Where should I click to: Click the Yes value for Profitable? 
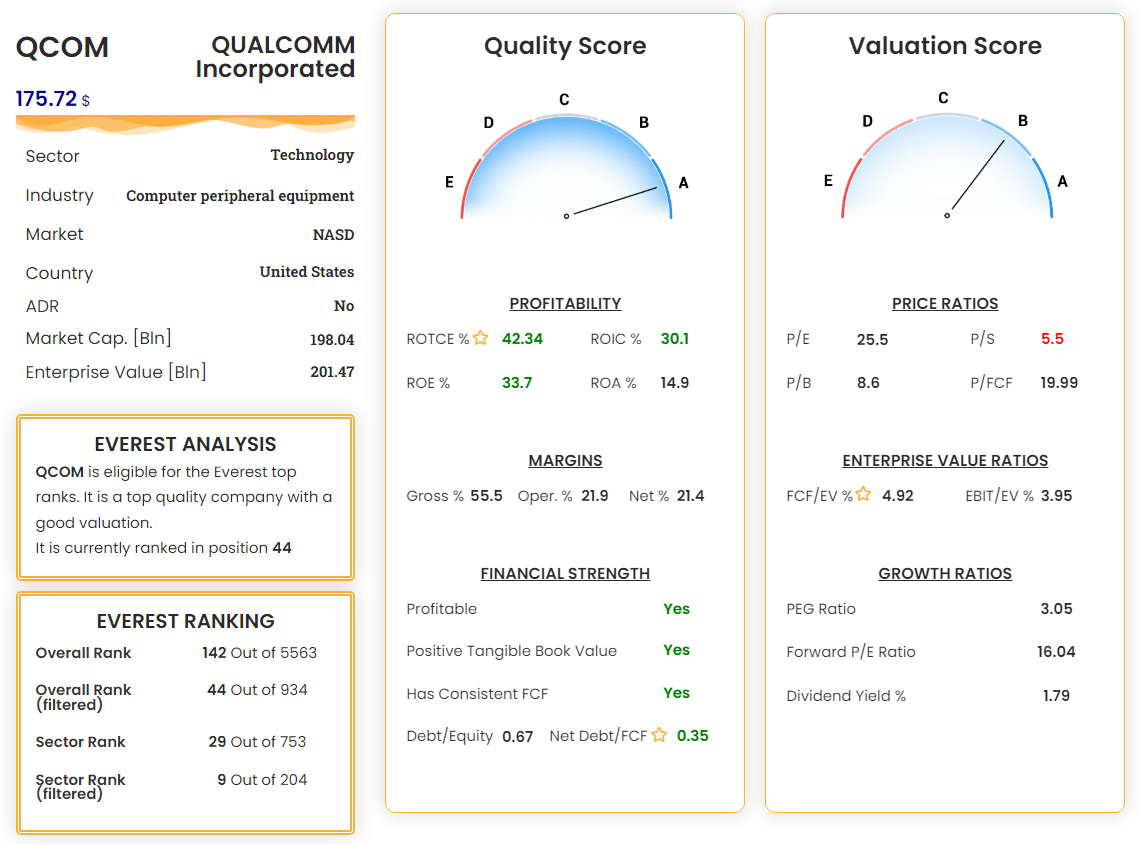pyautogui.click(x=676, y=608)
